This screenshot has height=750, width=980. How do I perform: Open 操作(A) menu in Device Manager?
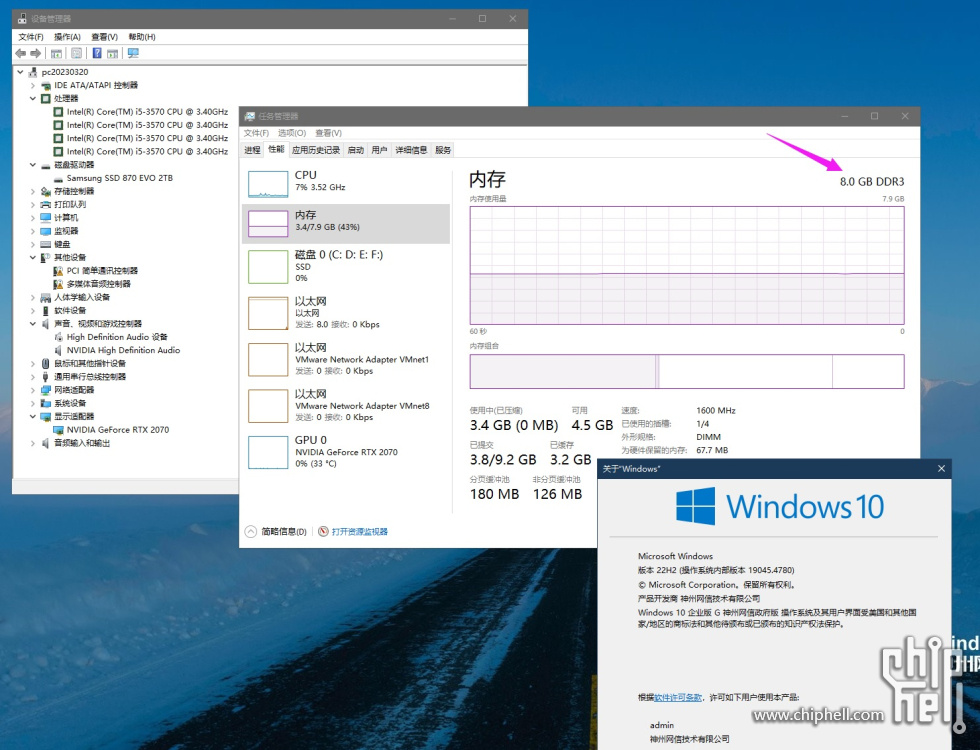67,37
